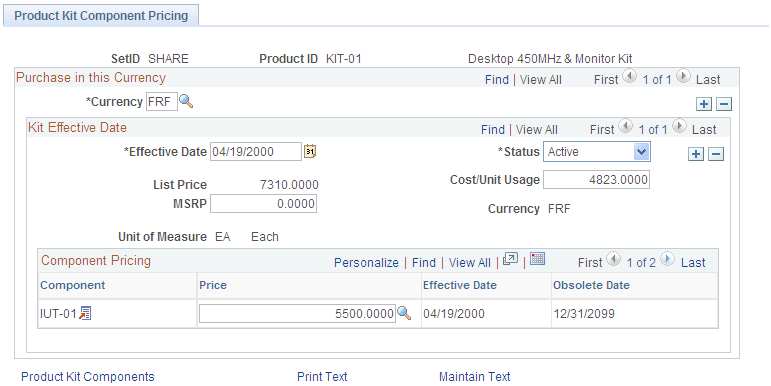Focus the IUT-01 Price input field
771x386 pixels.
tap(297, 313)
